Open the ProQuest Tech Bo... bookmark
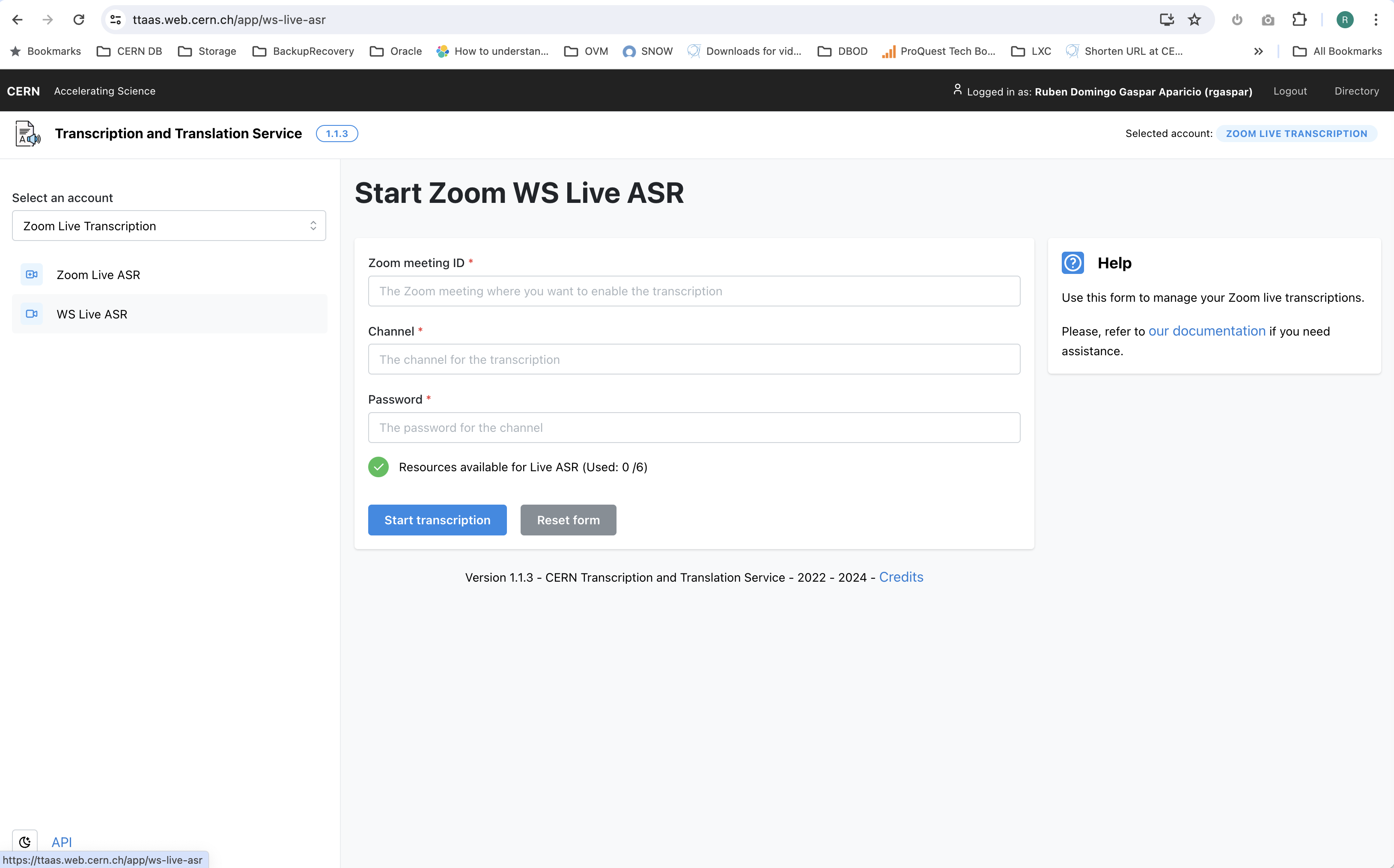 point(939,51)
